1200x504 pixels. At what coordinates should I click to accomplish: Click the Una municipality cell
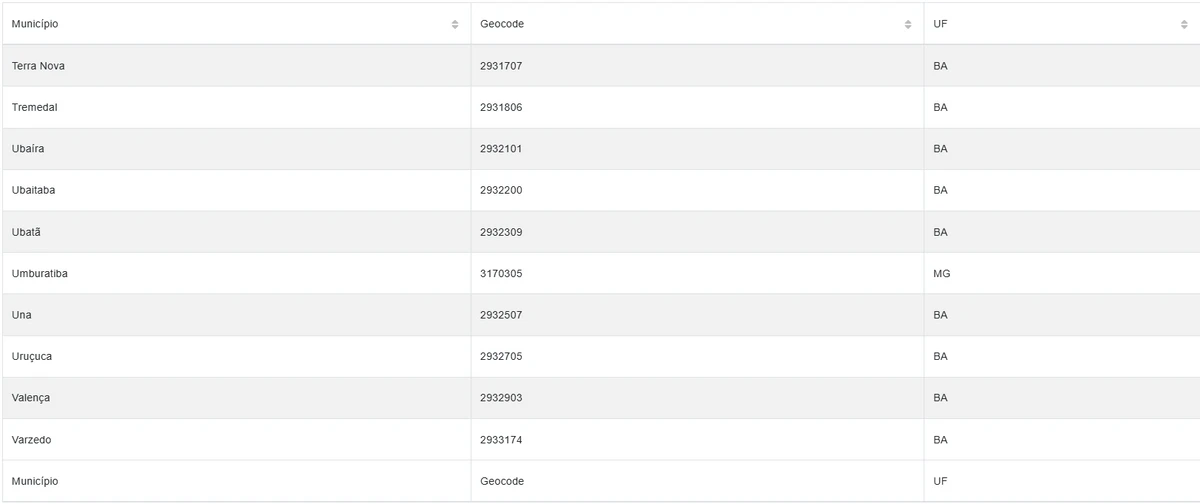pos(22,315)
